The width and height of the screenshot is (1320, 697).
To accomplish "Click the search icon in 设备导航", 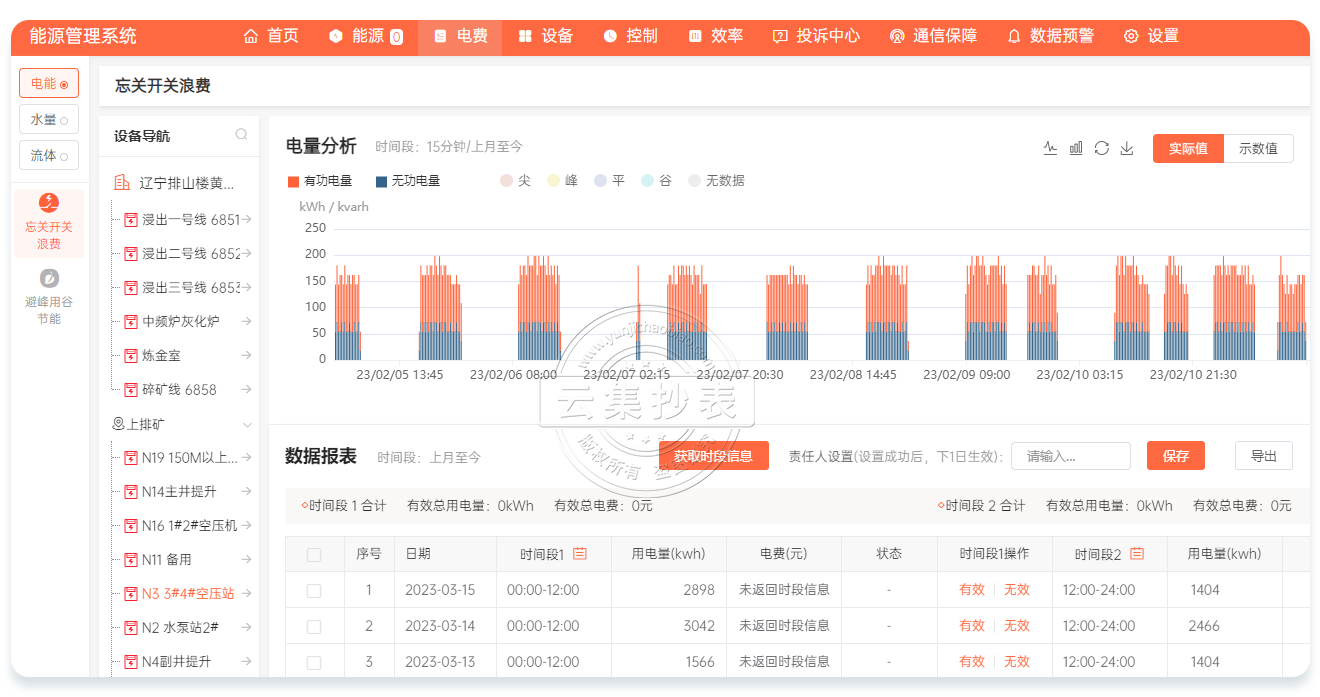I will [x=241, y=135].
